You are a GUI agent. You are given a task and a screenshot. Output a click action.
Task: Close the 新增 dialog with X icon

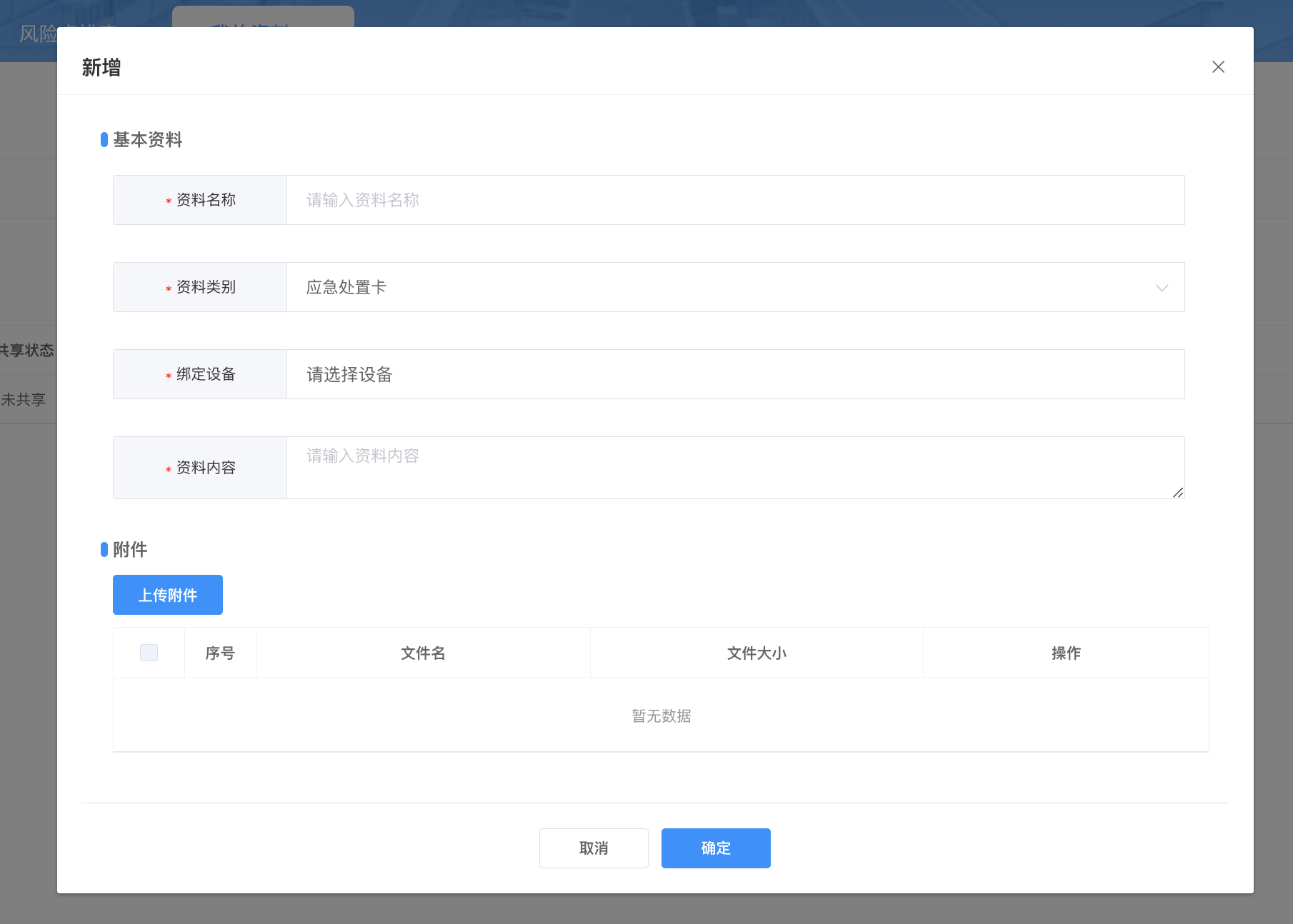point(1218,67)
